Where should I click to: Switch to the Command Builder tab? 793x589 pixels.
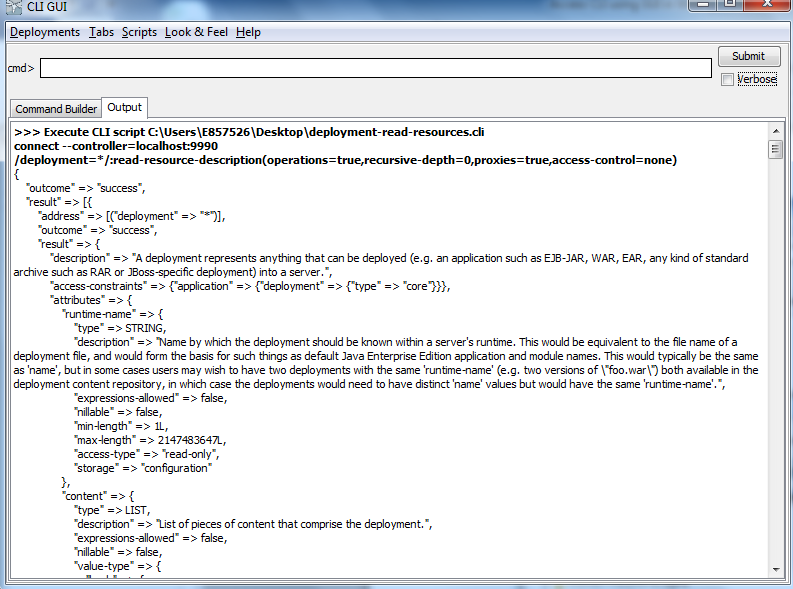pyautogui.click(x=56, y=109)
